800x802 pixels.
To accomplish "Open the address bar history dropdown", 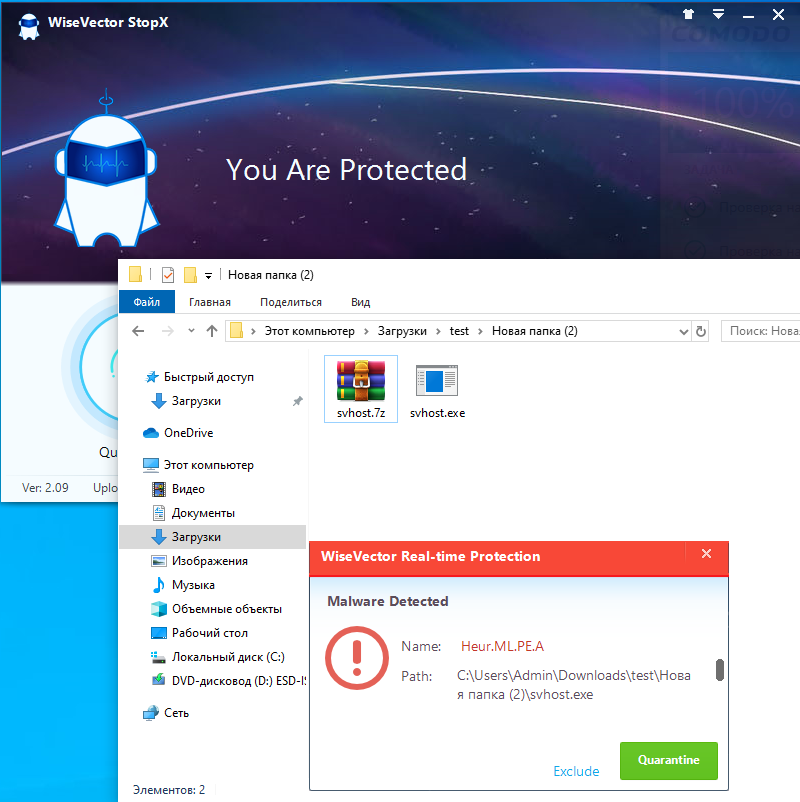I will tap(683, 331).
